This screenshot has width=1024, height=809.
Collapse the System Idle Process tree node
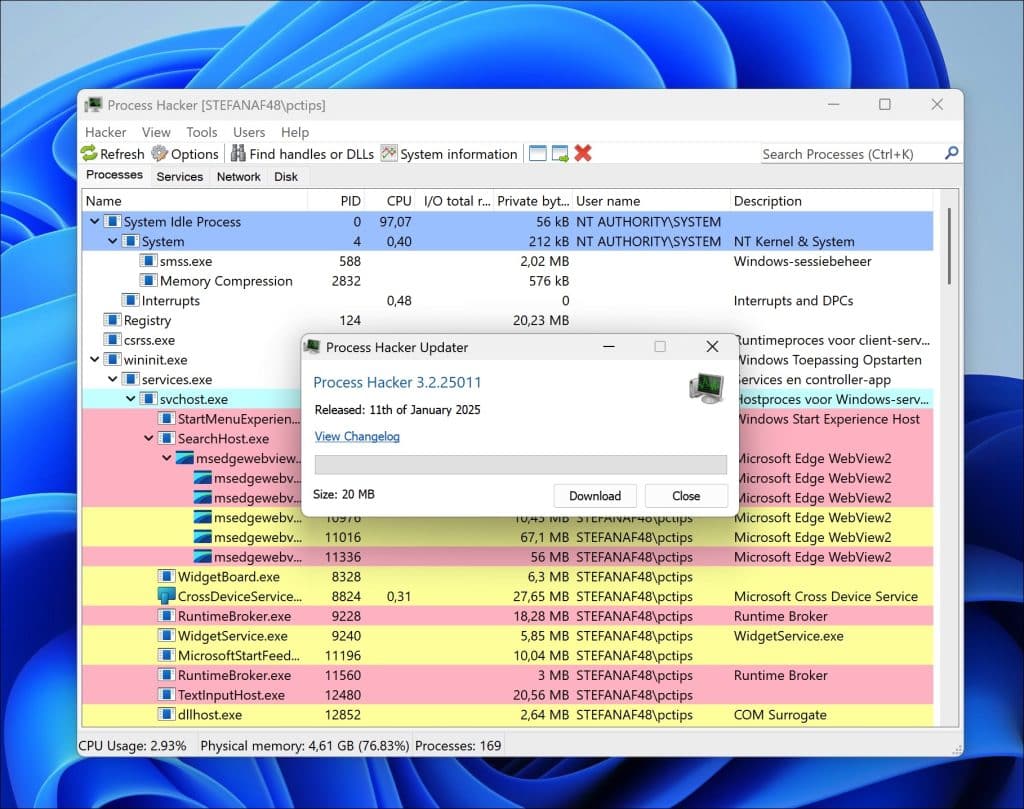point(95,222)
